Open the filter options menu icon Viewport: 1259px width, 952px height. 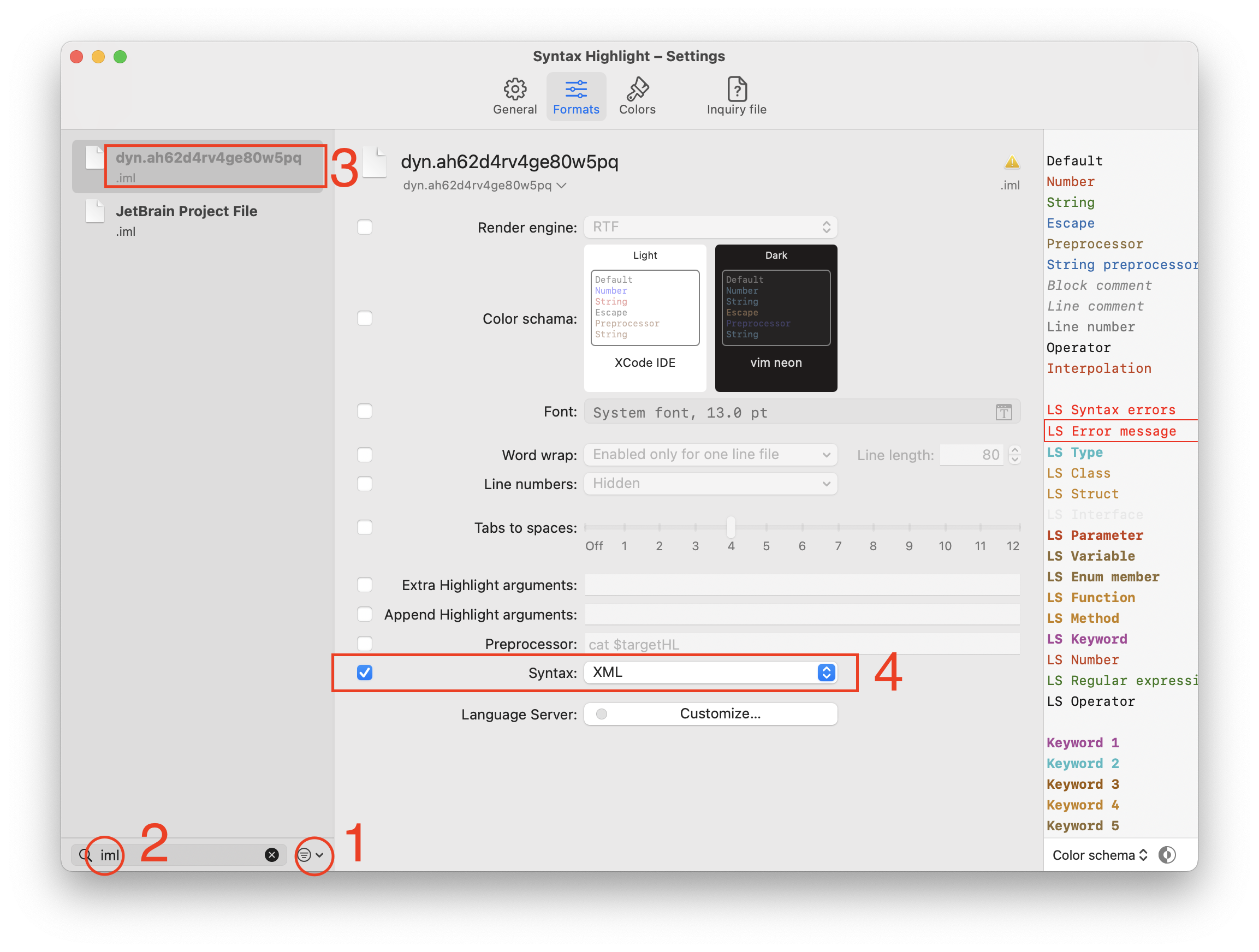pyautogui.click(x=311, y=855)
